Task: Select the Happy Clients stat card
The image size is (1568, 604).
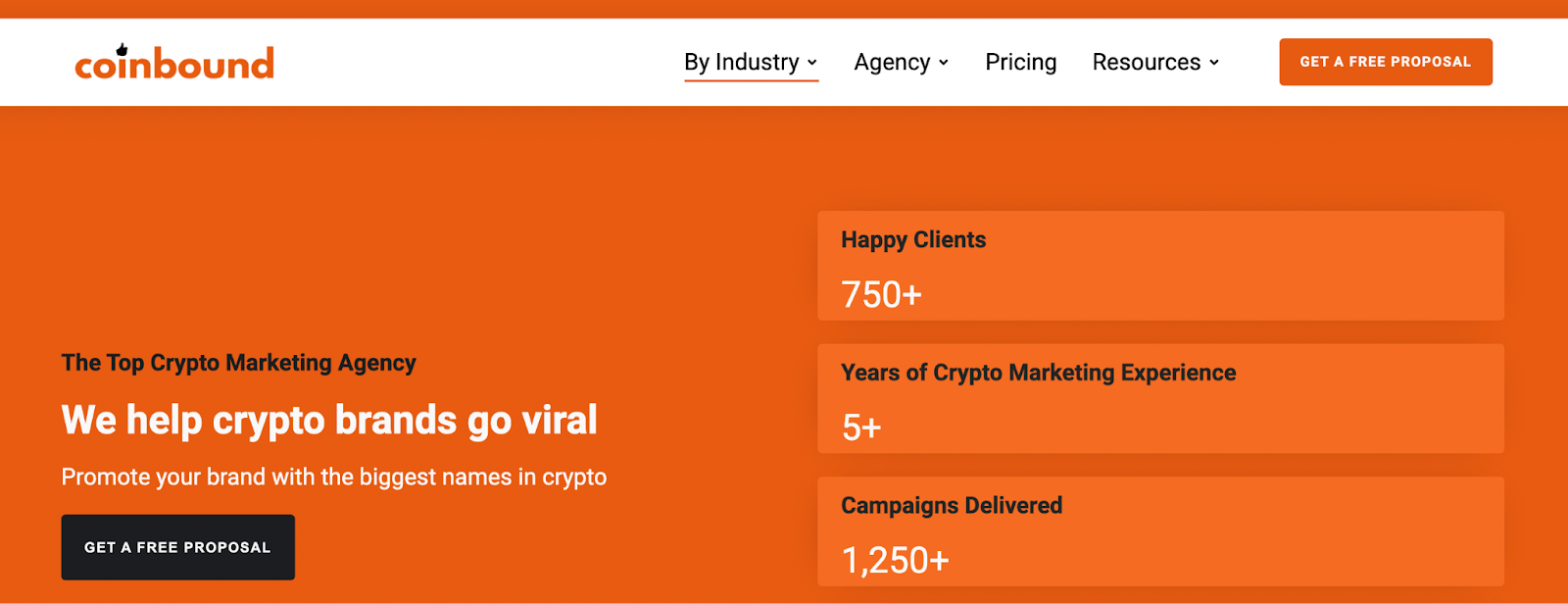Action: [x=1160, y=266]
